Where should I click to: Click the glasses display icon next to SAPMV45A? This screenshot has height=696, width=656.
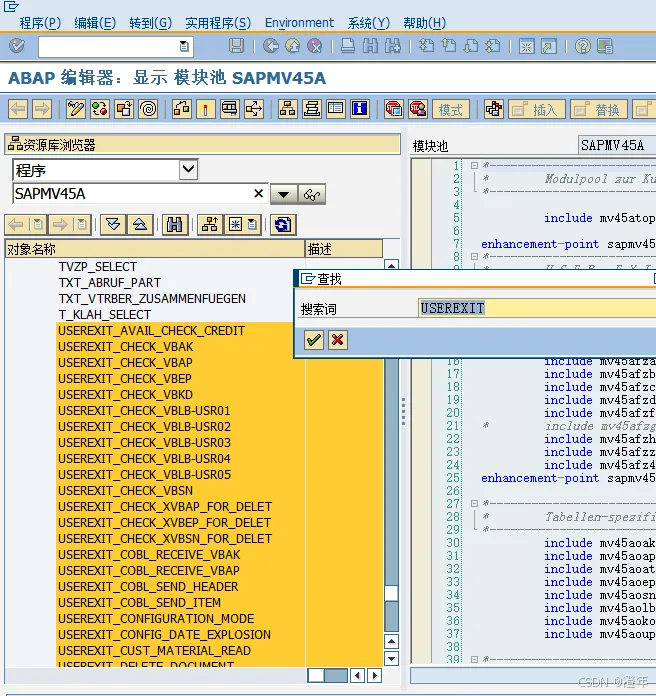pyautogui.click(x=312, y=194)
